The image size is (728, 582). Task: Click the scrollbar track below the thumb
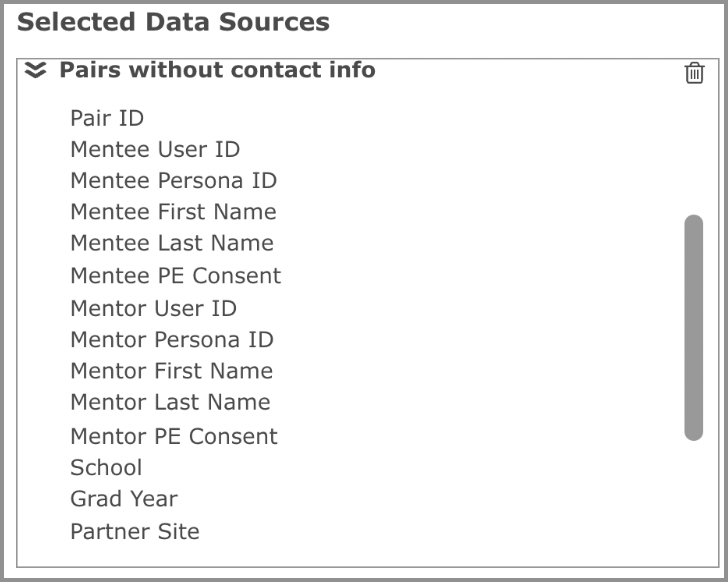click(x=693, y=500)
